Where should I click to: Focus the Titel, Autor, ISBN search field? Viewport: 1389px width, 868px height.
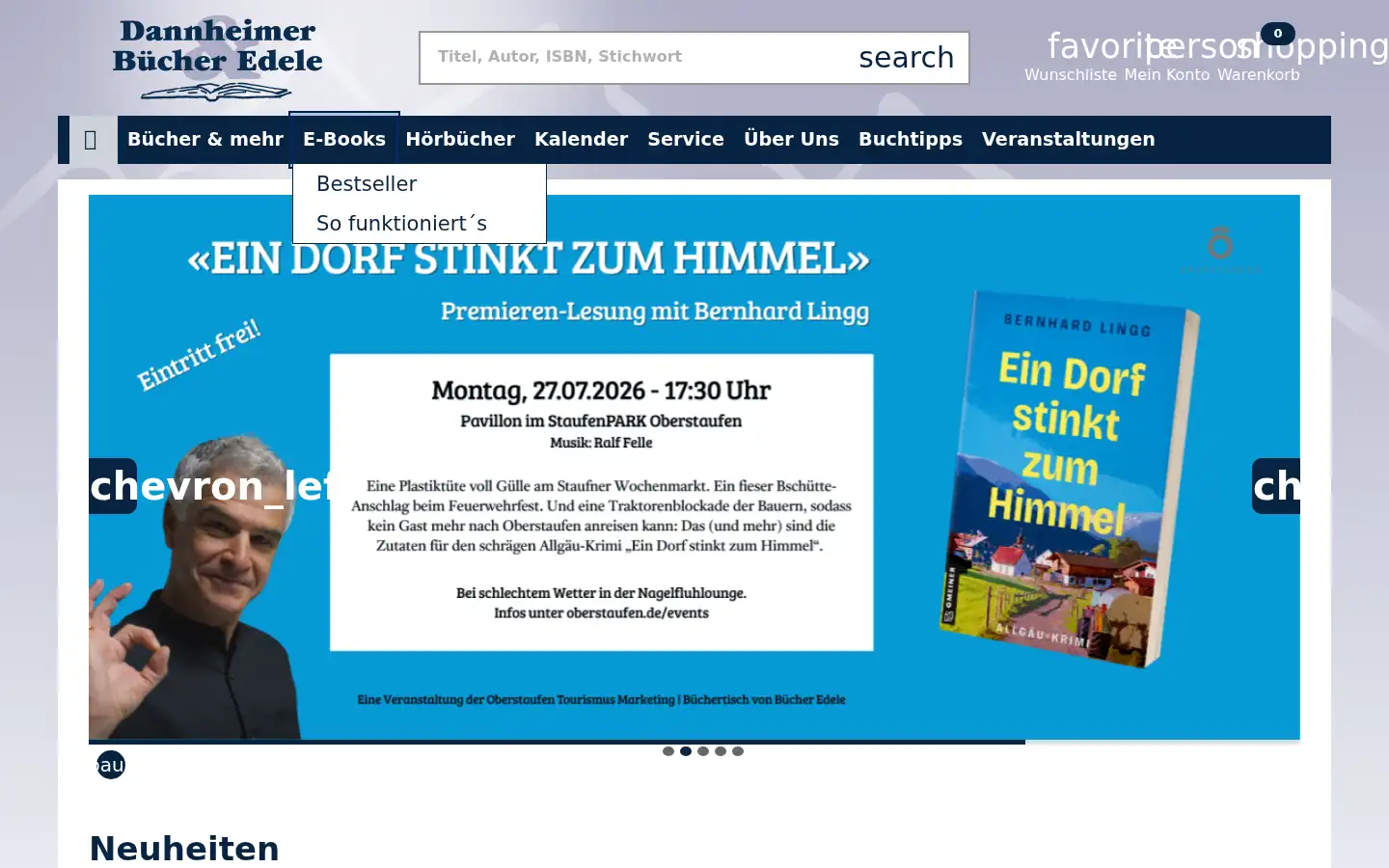point(637,57)
